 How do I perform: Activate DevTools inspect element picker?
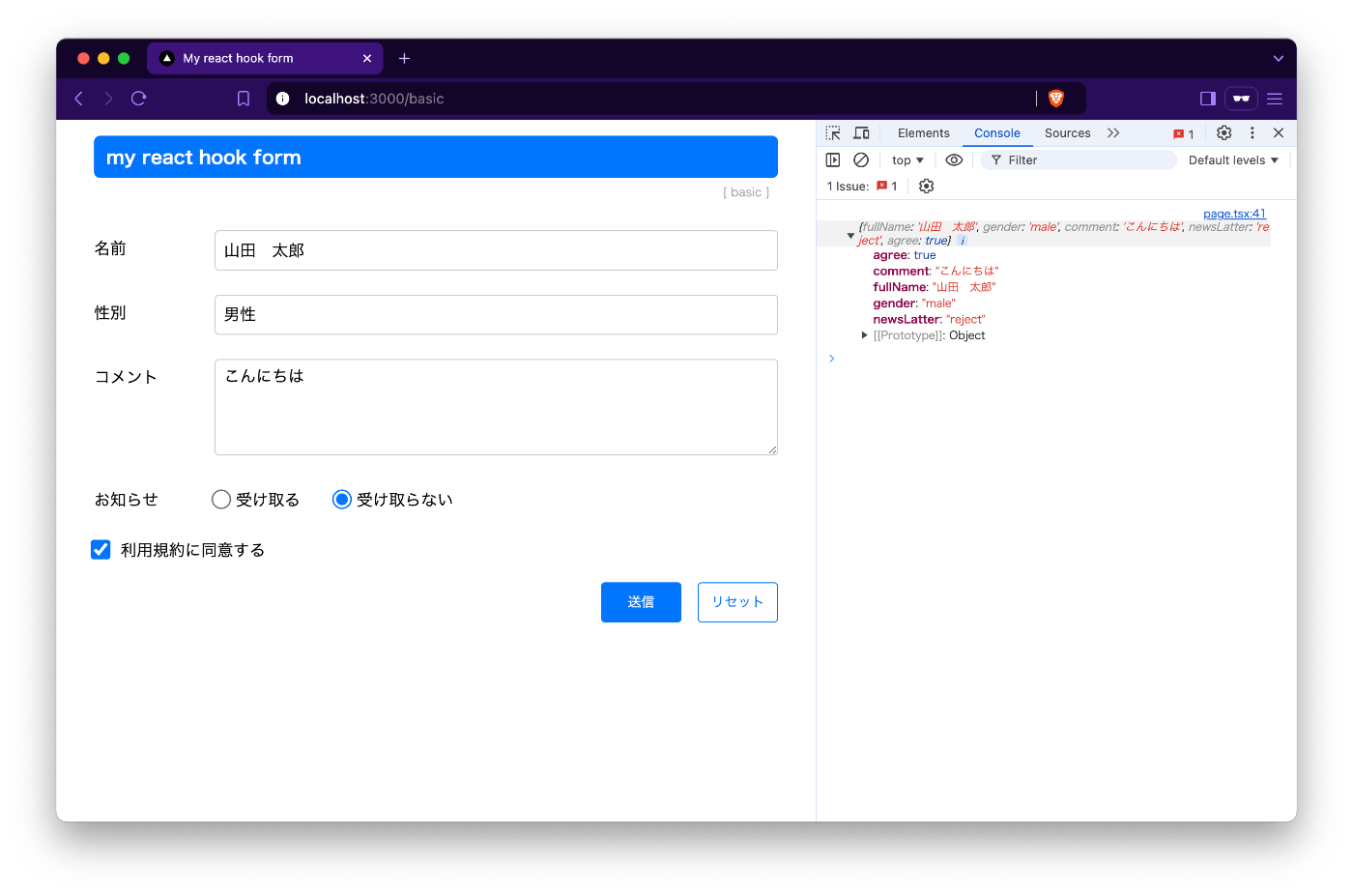pos(833,133)
